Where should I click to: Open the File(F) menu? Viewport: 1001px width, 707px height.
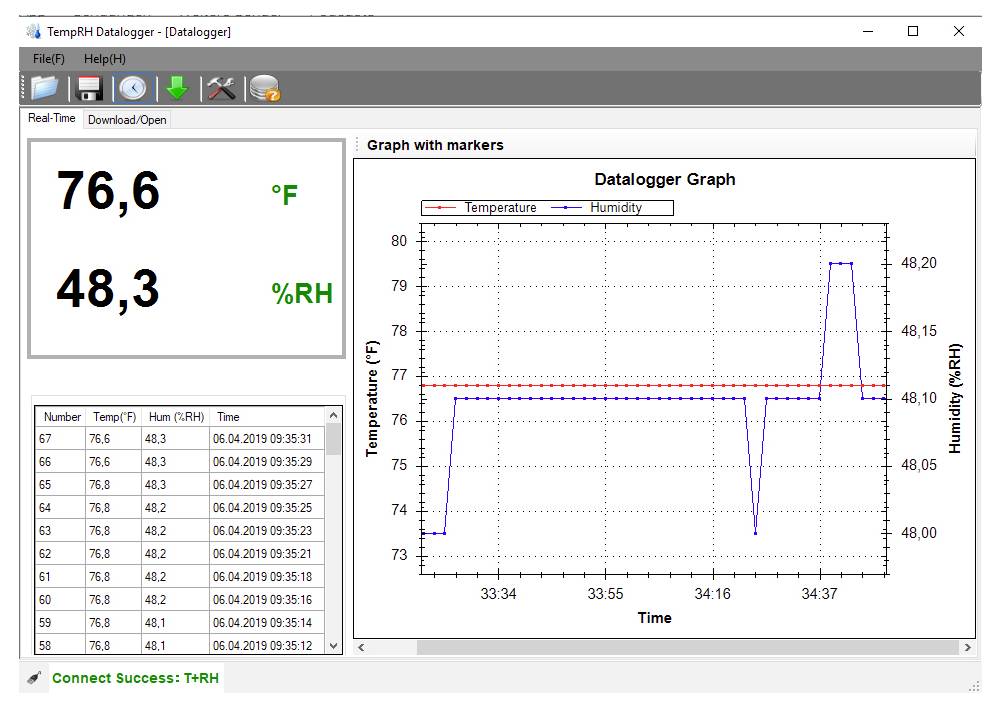tap(49, 59)
